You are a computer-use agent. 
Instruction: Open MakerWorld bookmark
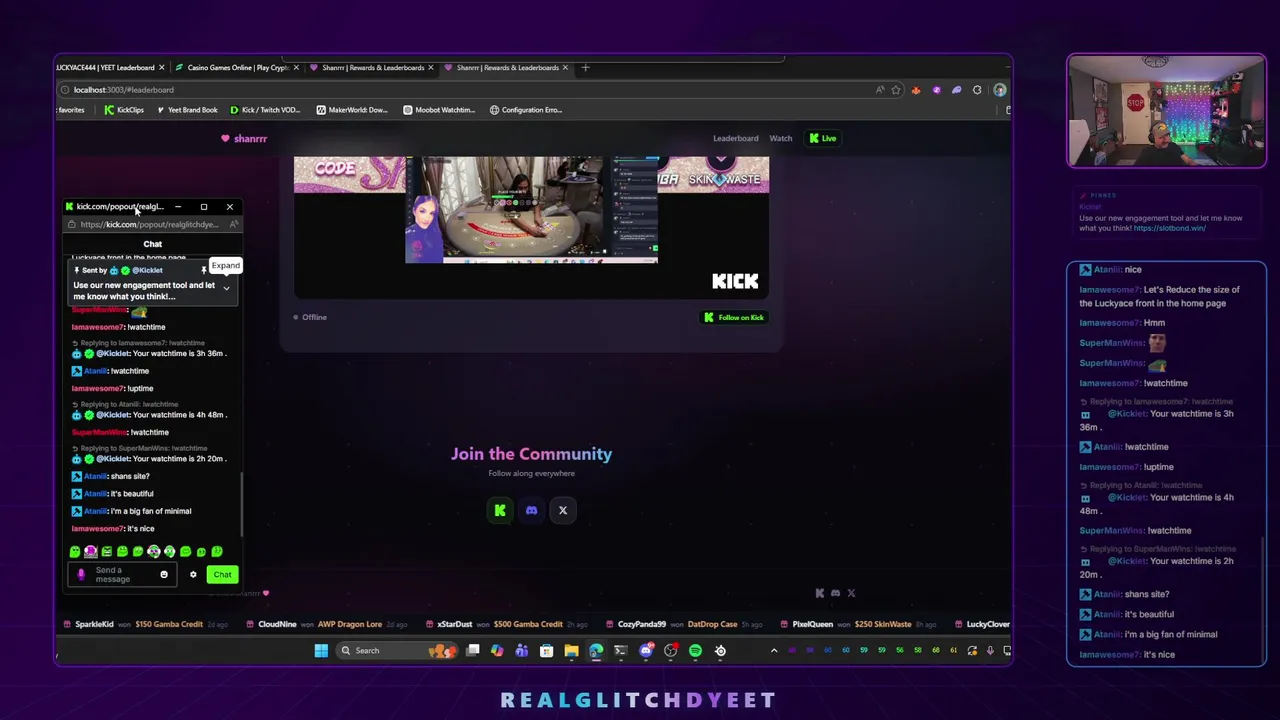(351, 110)
